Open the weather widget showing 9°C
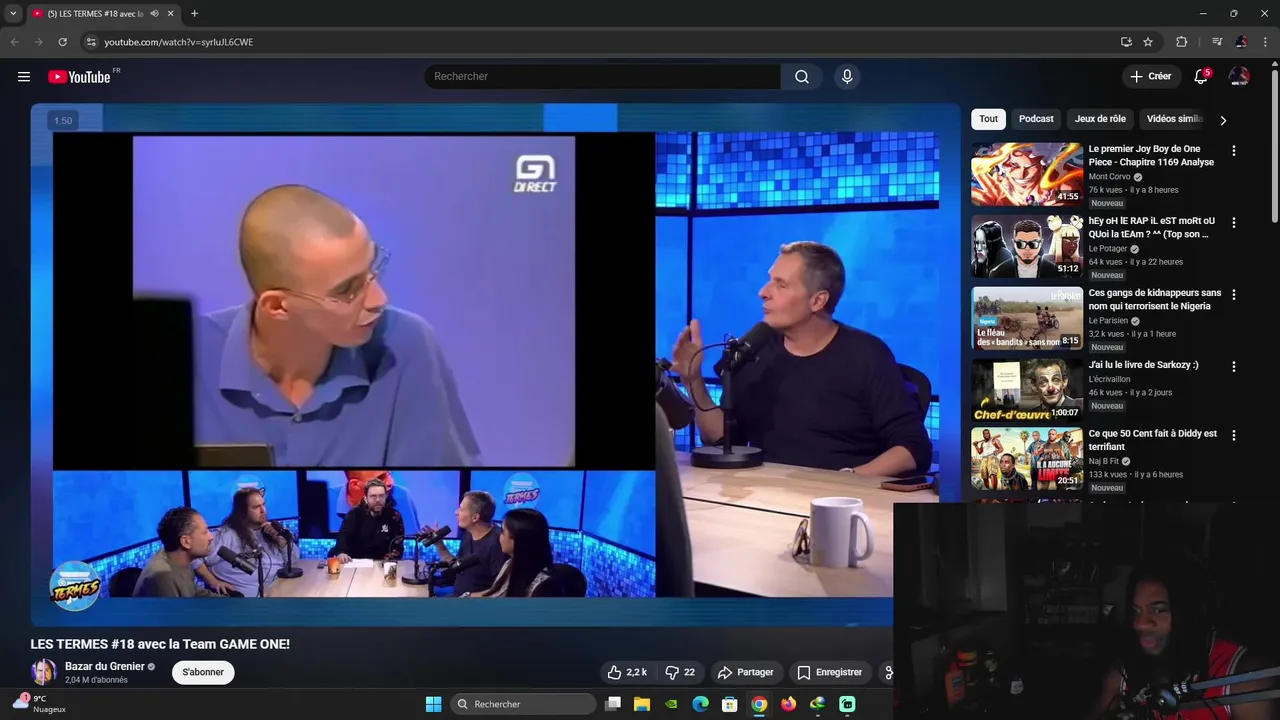The image size is (1280, 720). [40, 704]
